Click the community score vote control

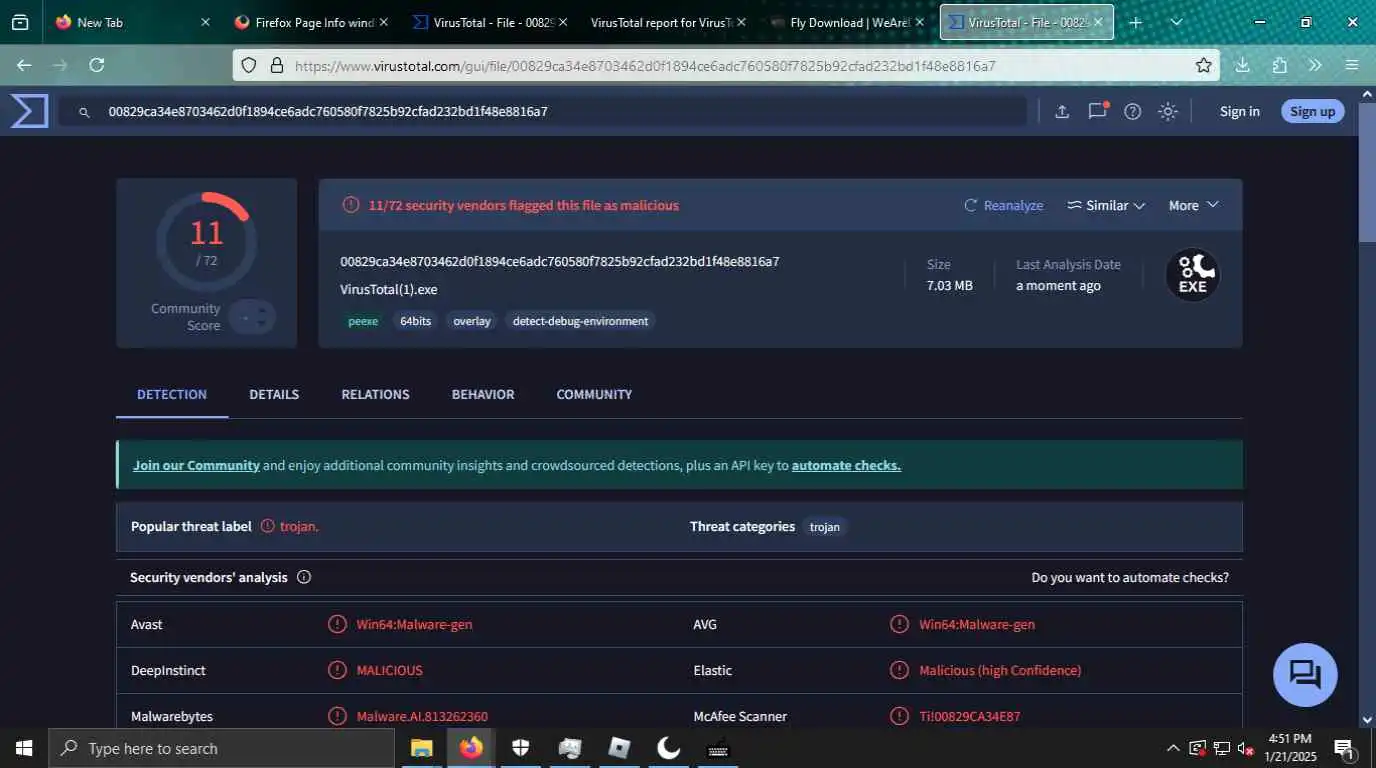[x=250, y=317]
